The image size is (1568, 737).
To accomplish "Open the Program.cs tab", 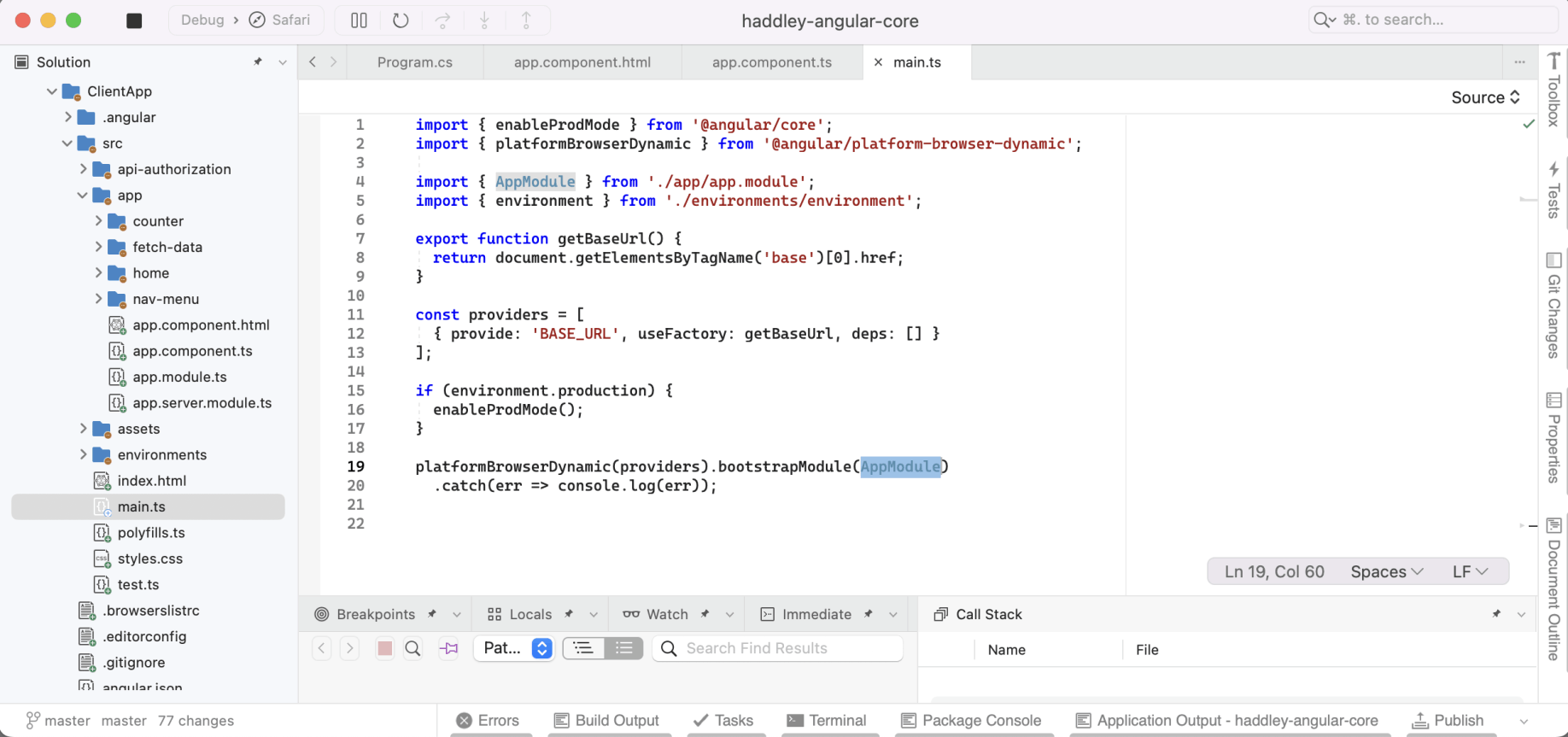I will (414, 62).
